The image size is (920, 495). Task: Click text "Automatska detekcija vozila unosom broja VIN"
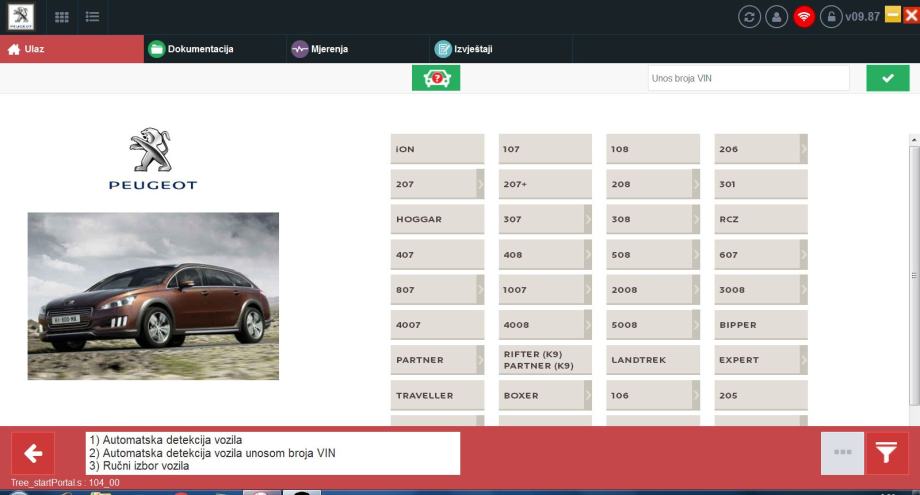[219, 453]
